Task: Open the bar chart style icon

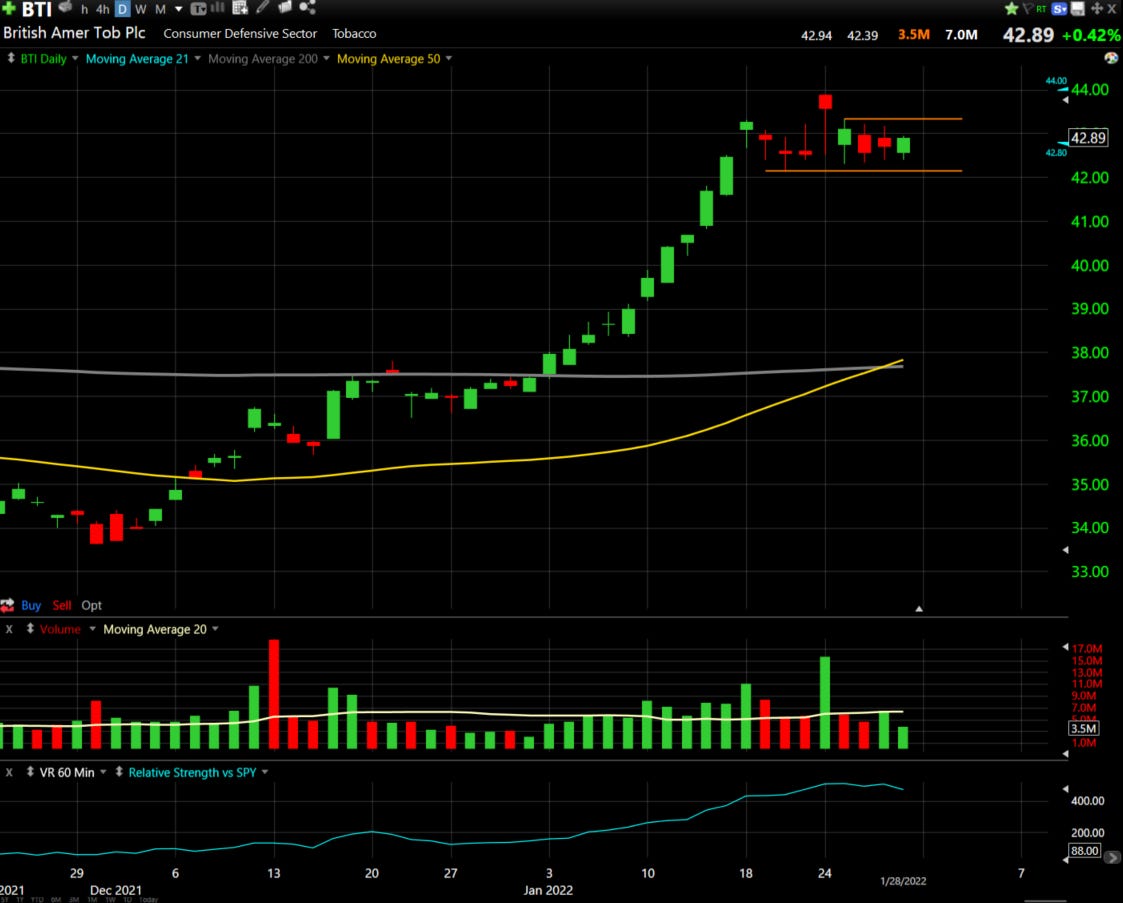Action: pyautogui.click(x=218, y=8)
